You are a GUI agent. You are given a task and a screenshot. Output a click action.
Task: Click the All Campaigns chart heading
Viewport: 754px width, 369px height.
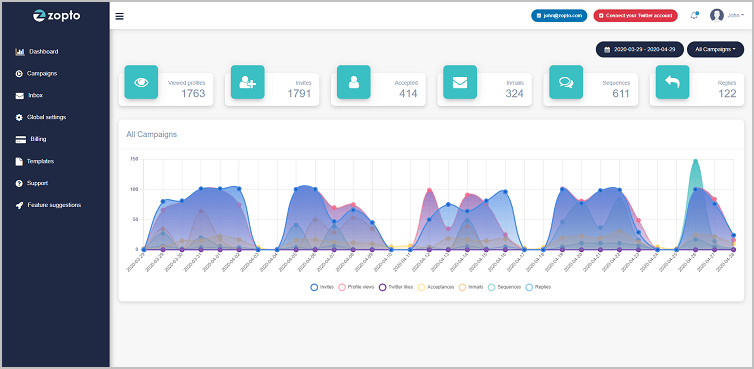coord(151,135)
